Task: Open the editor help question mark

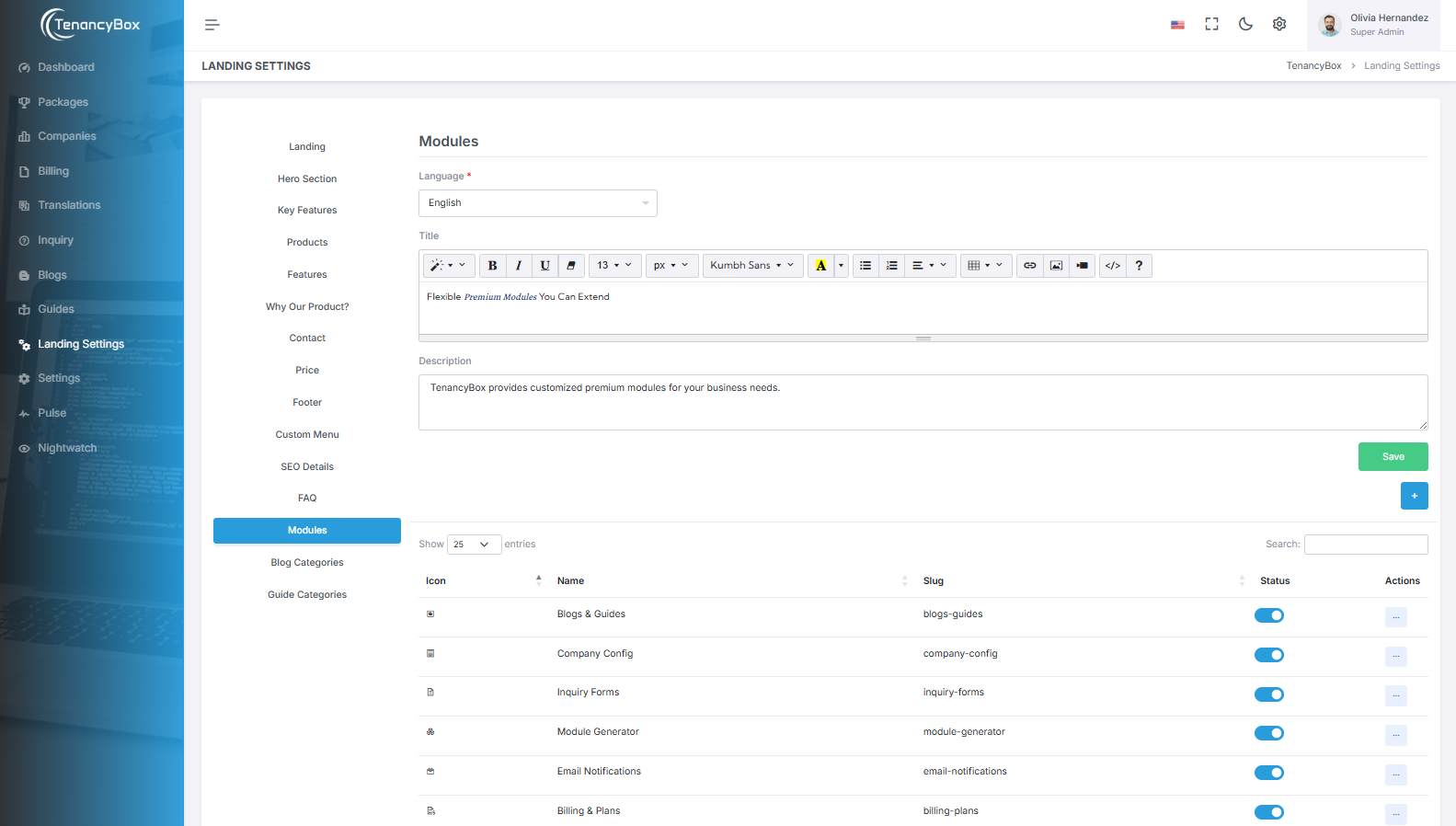Action: tap(1139, 266)
